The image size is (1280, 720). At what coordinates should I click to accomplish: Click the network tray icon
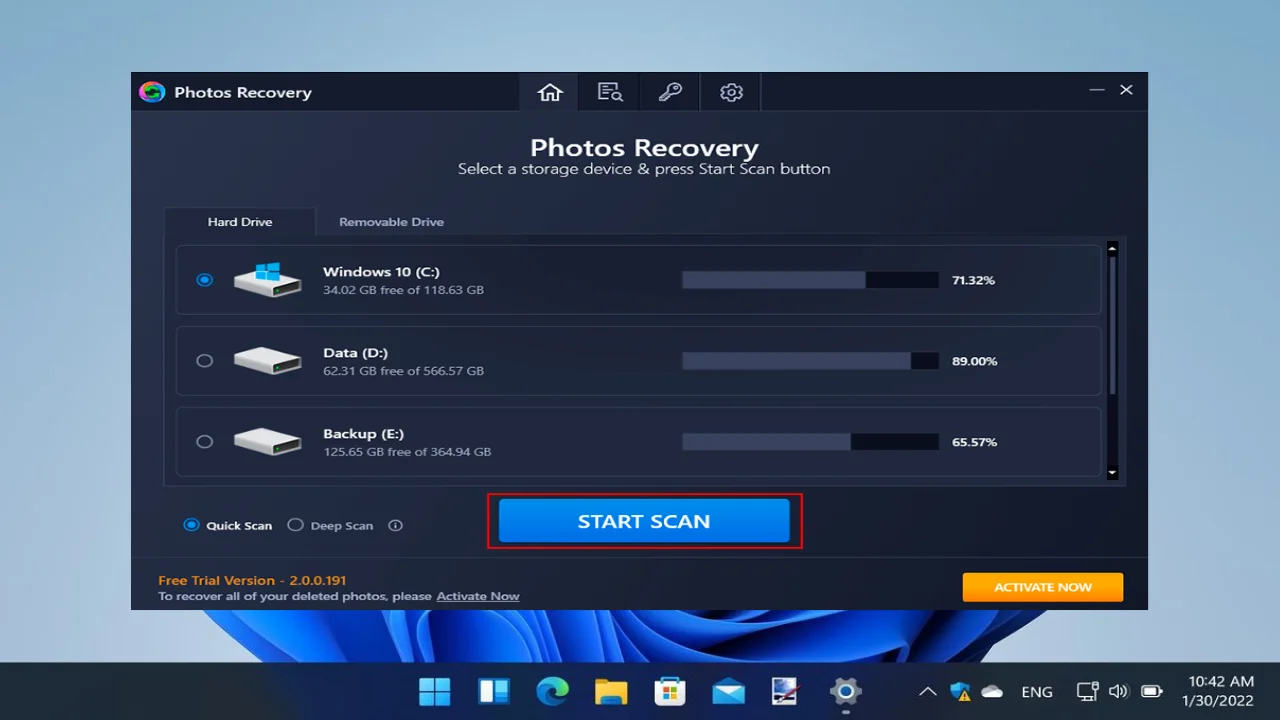[x=1088, y=691]
